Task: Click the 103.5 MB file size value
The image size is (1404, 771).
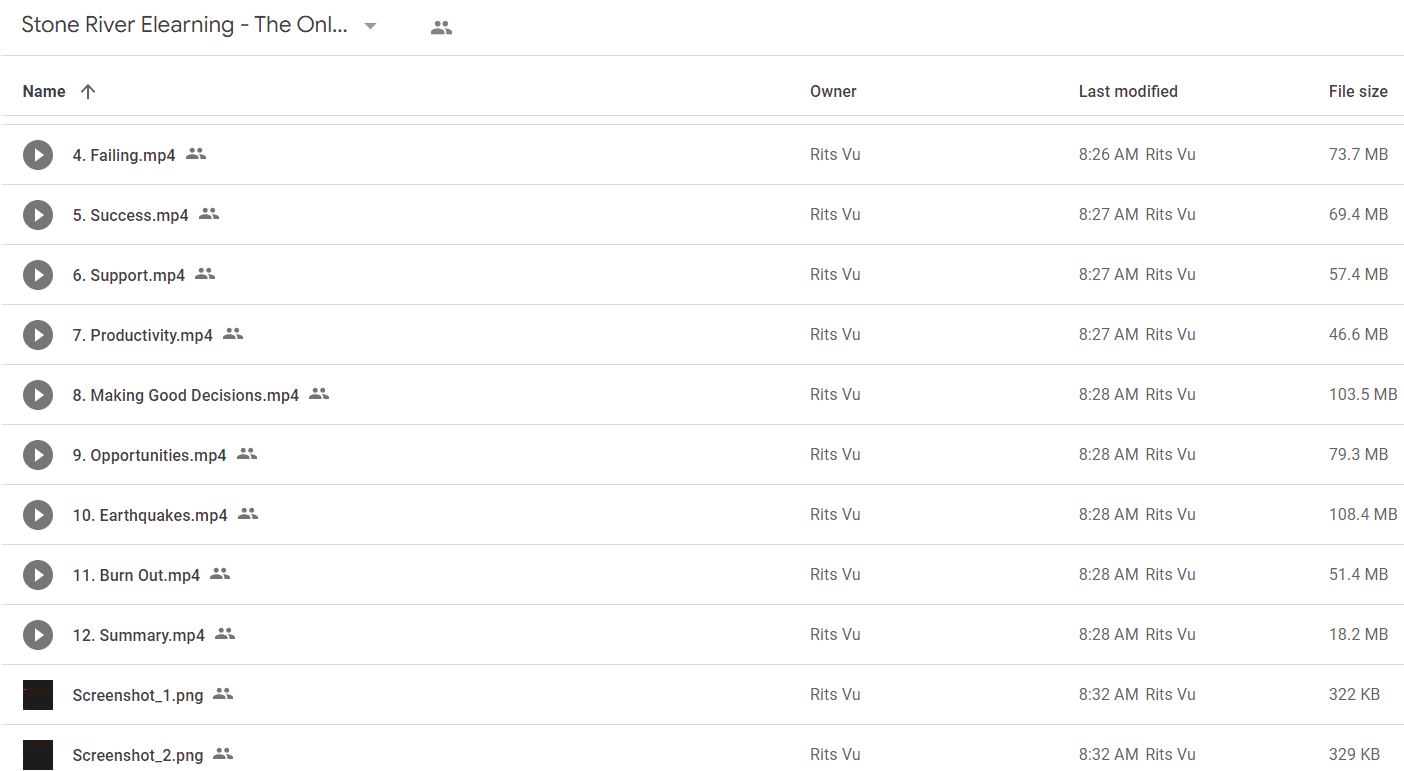Action: 1363,395
